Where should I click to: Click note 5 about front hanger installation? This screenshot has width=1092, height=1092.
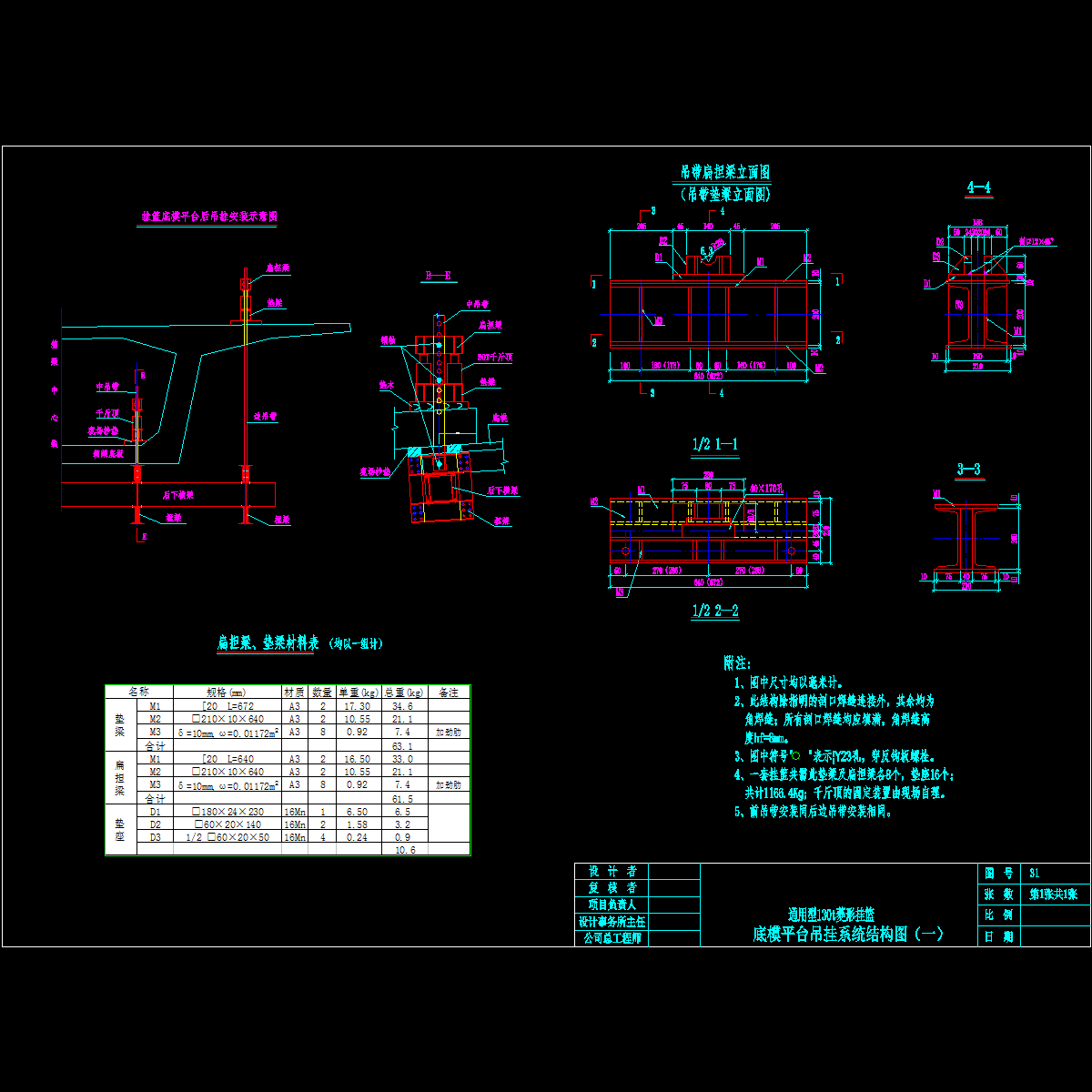[814, 811]
